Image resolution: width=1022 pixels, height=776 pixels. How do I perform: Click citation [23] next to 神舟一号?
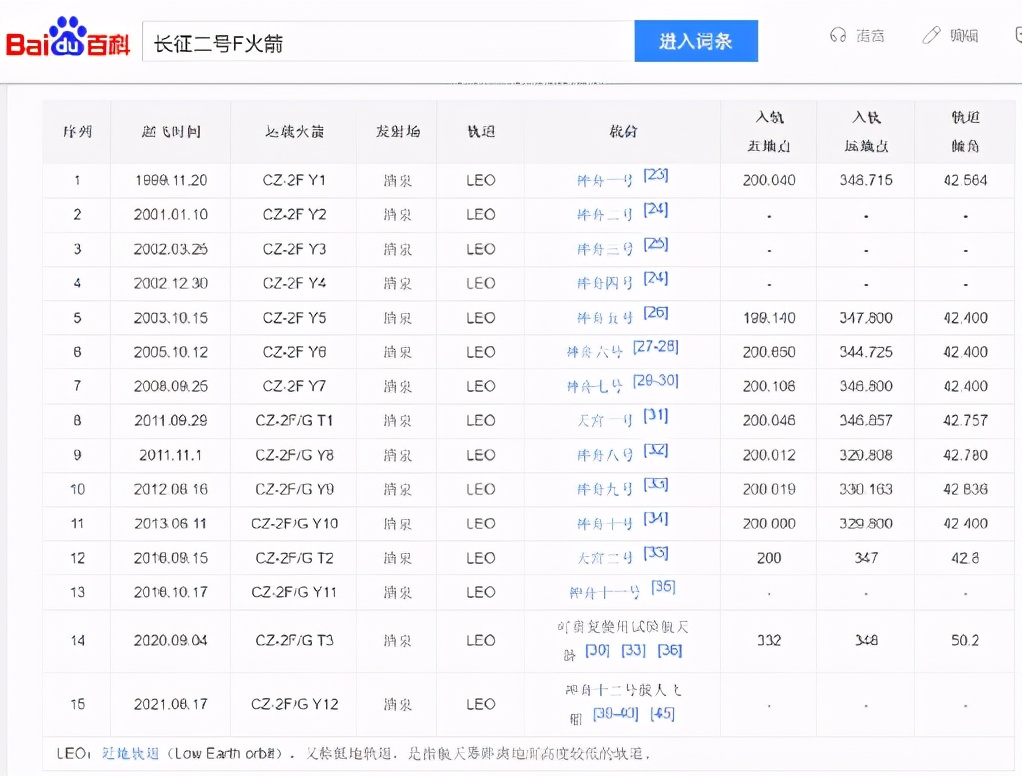[x=654, y=173]
